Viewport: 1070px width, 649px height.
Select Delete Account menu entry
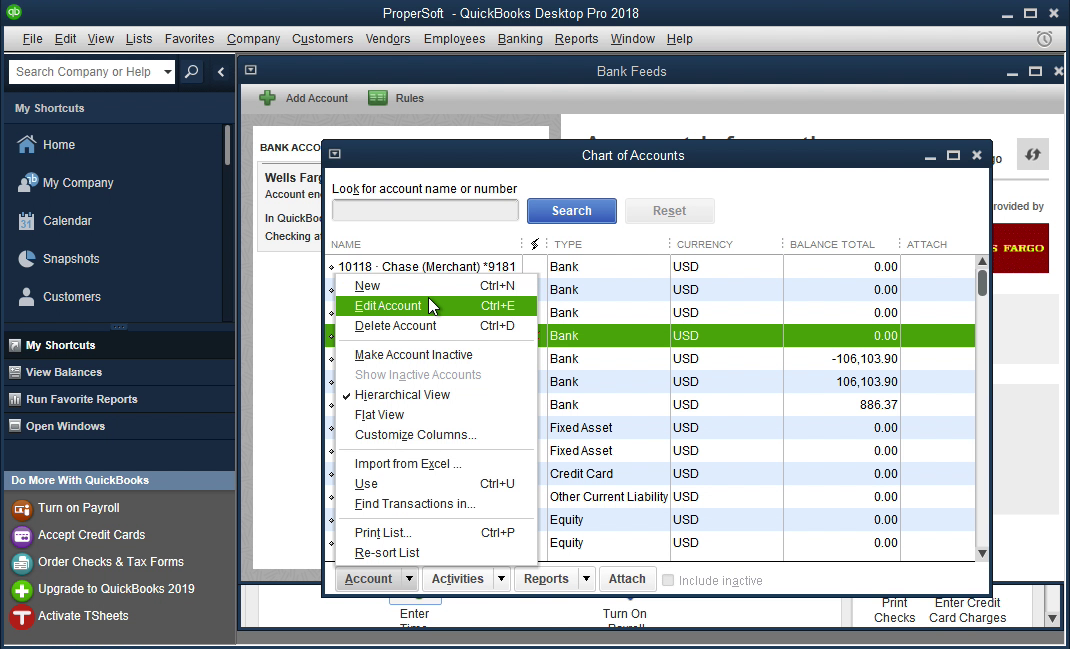[x=436, y=326]
